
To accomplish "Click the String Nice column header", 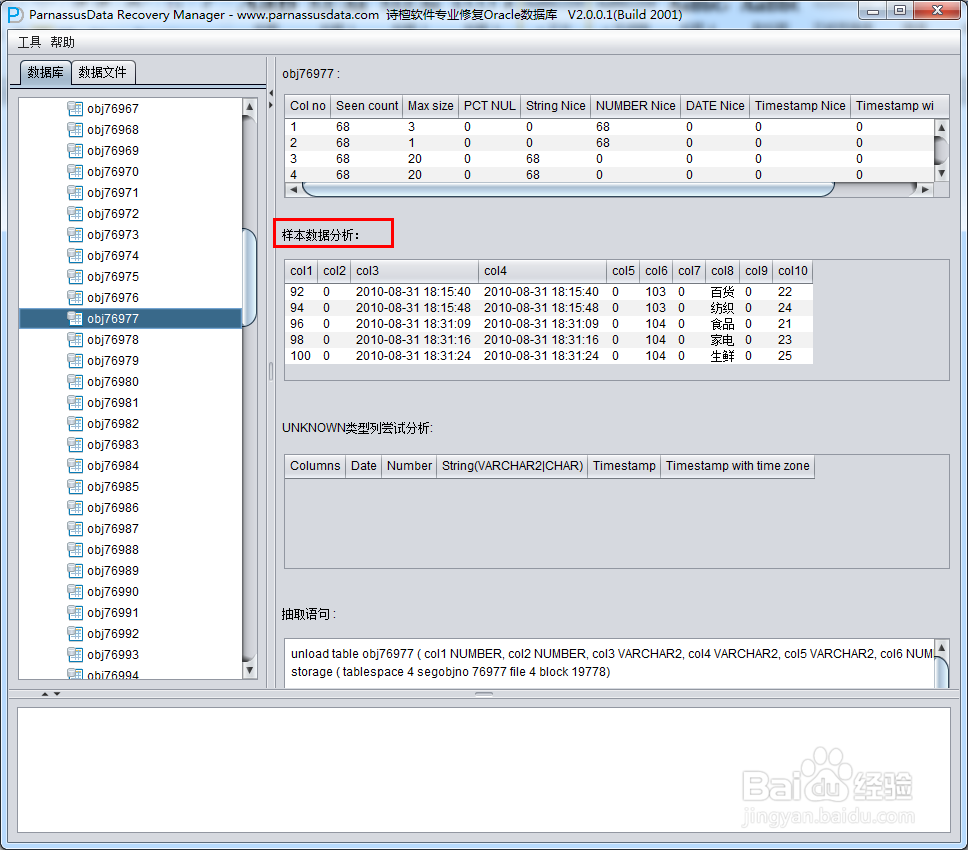I will (x=556, y=106).
